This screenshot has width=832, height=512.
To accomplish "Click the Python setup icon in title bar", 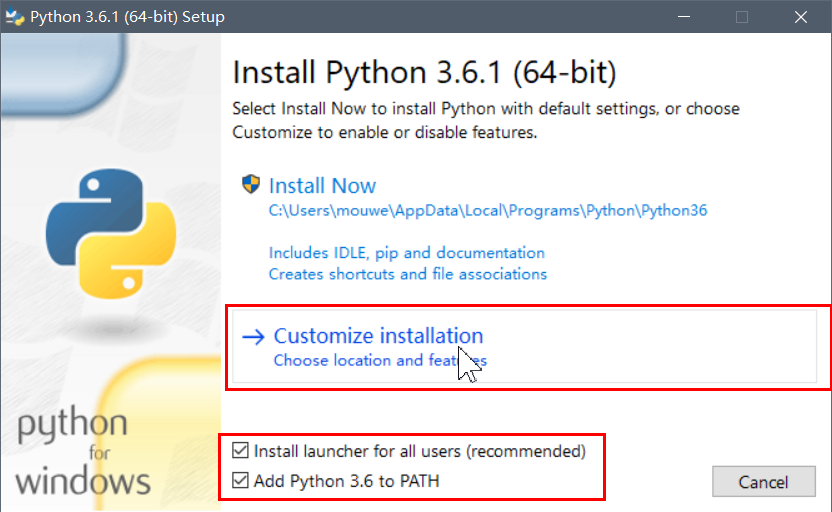I will tap(14, 16).
